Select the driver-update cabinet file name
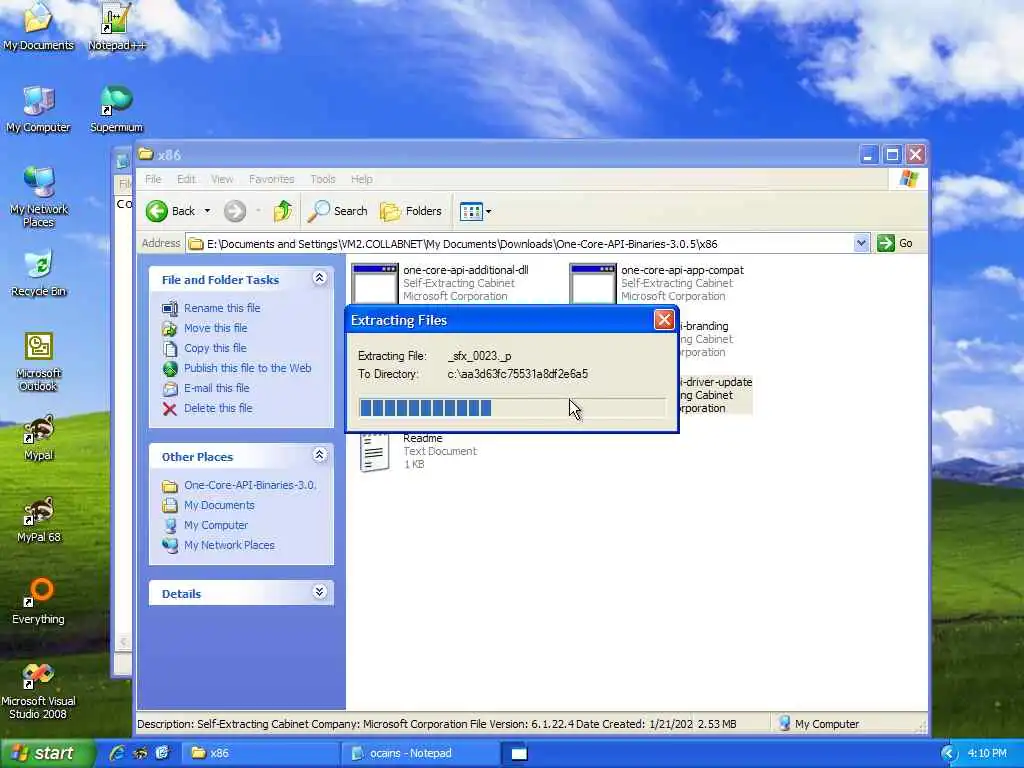This screenshot has width=1024, height=768. [716, 382]
